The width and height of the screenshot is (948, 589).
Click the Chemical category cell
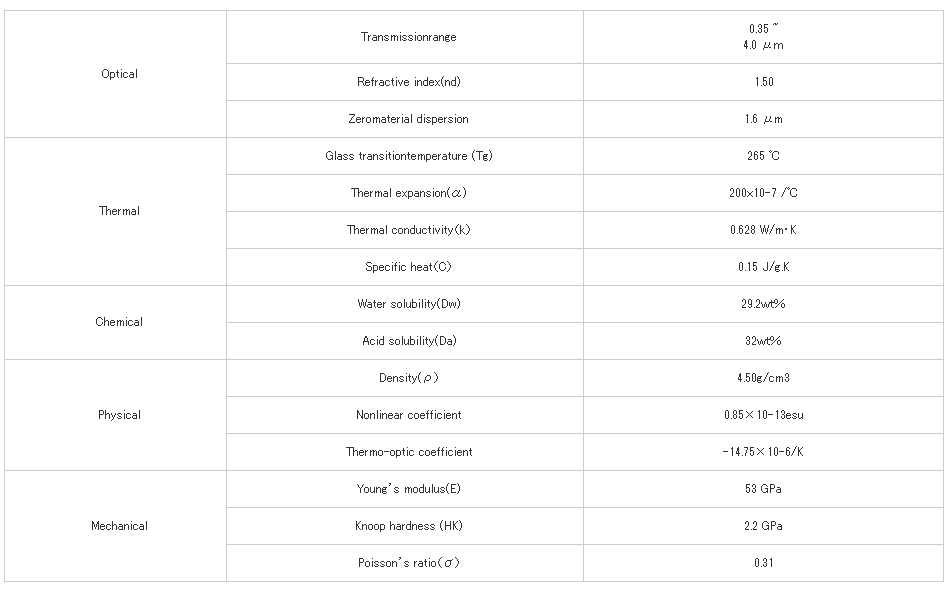tap(119, 322)
